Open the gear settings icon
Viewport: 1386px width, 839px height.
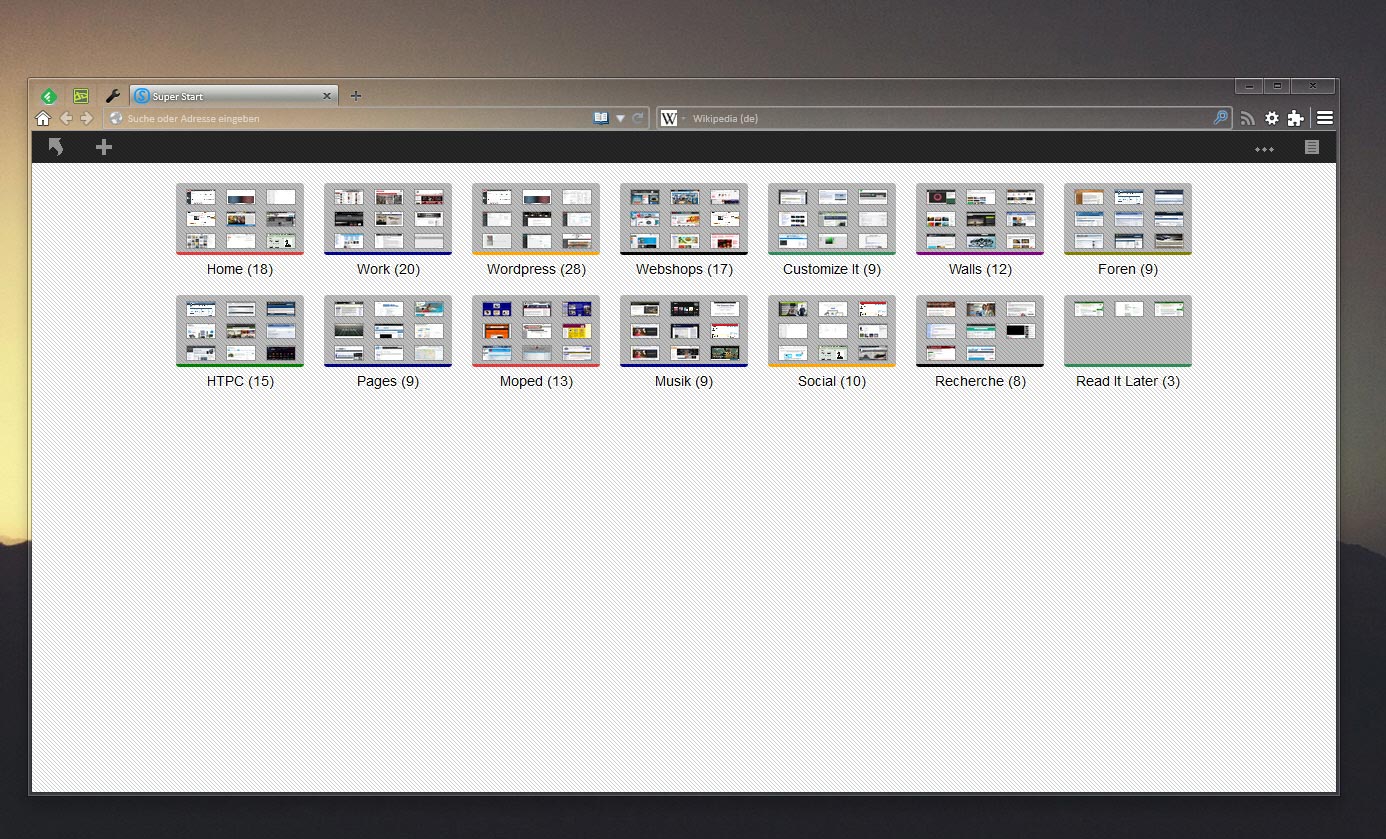pos(1272,118)
